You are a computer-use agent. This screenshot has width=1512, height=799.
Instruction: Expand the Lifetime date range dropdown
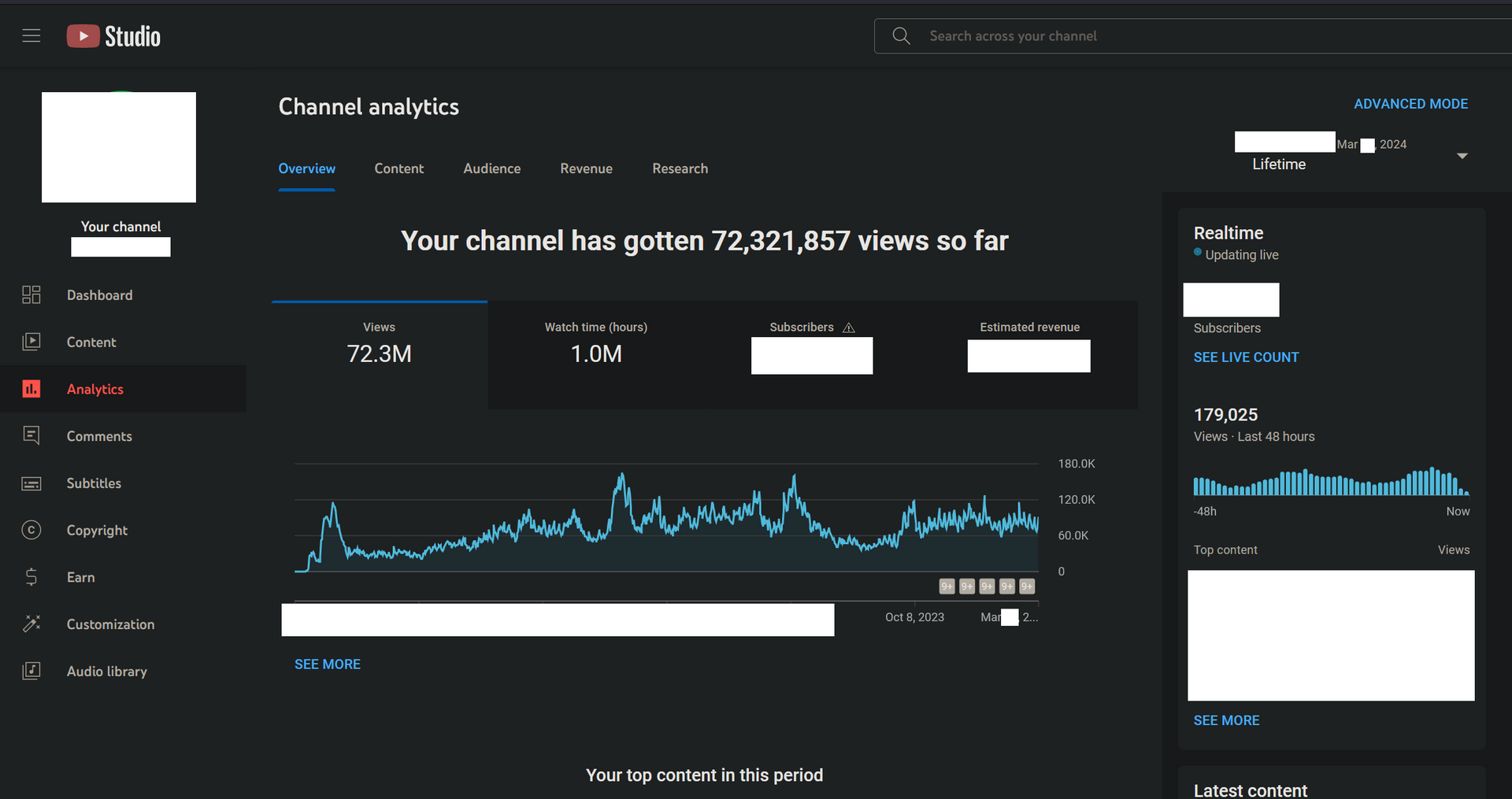point(1462,156)
